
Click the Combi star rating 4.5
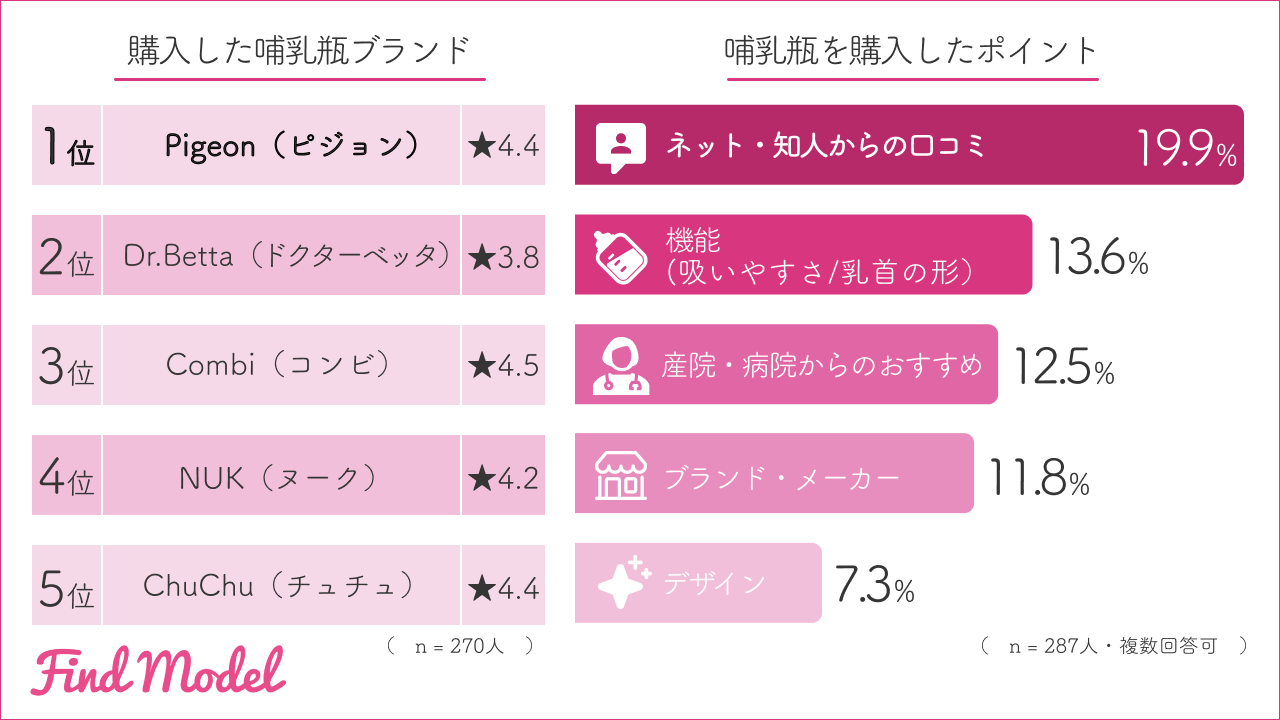[503, 365]
